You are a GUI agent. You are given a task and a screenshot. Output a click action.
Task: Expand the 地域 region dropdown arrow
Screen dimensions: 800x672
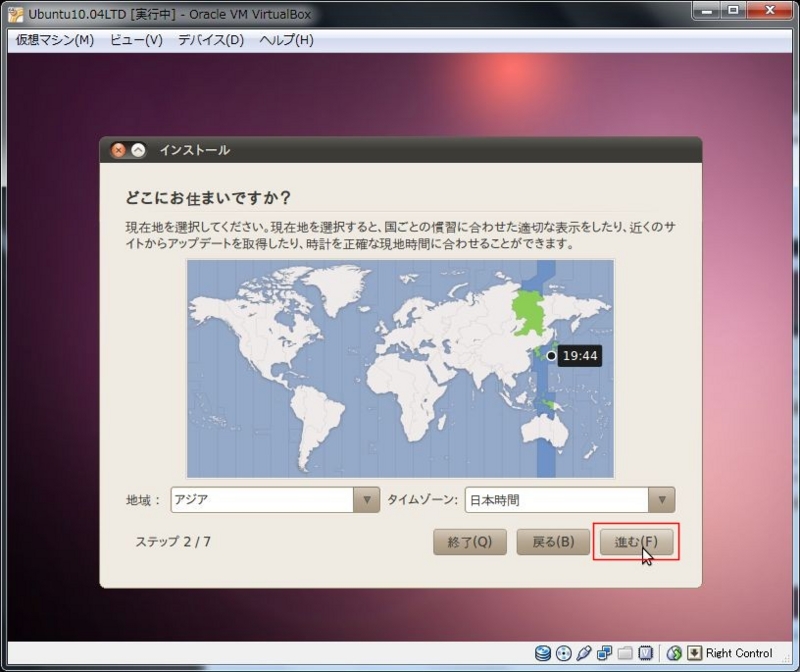[366, 500]
